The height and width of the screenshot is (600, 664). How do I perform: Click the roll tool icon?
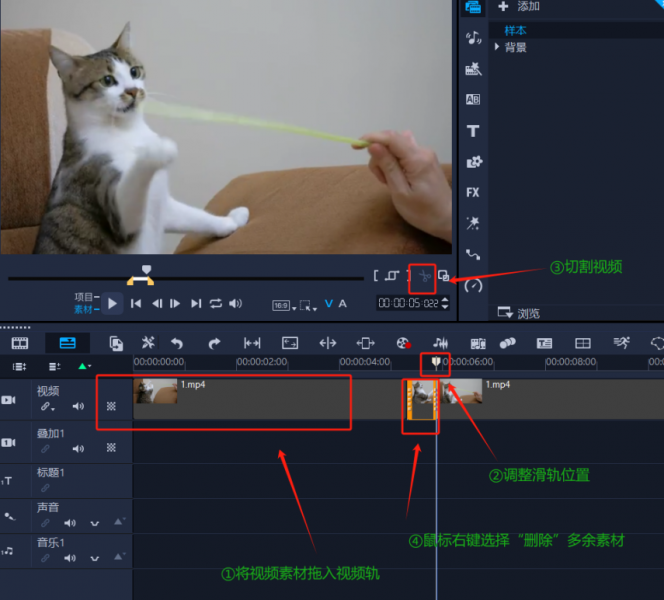(x=328, y=343)
